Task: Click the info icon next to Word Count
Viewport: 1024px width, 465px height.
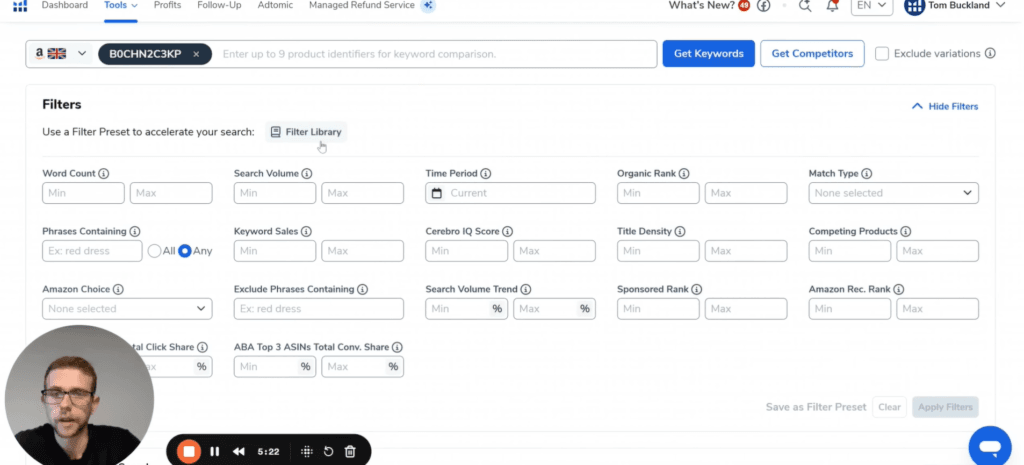Action: point(103,174)
